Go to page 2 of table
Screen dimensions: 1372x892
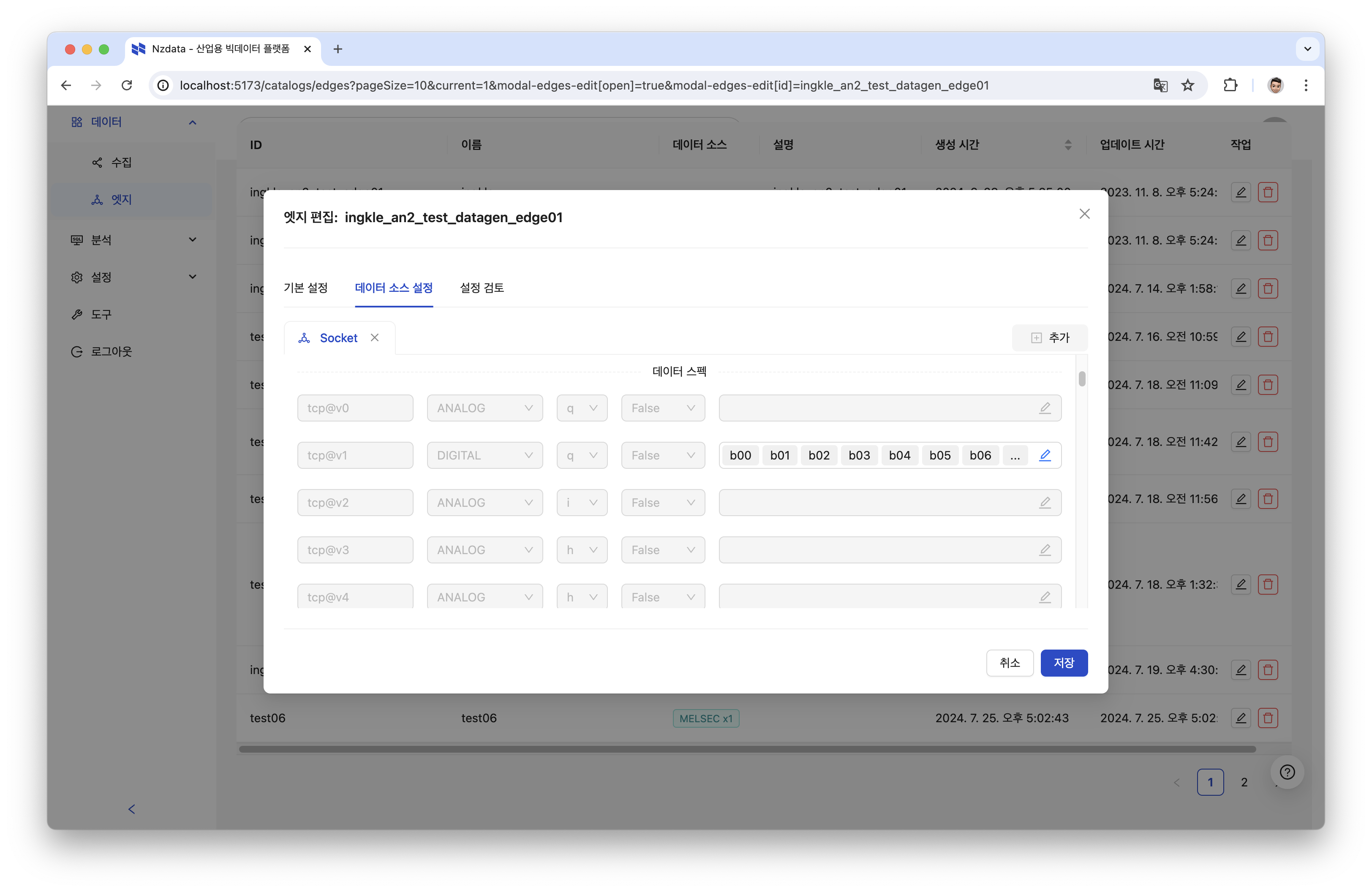click(x=1244, y=782)
